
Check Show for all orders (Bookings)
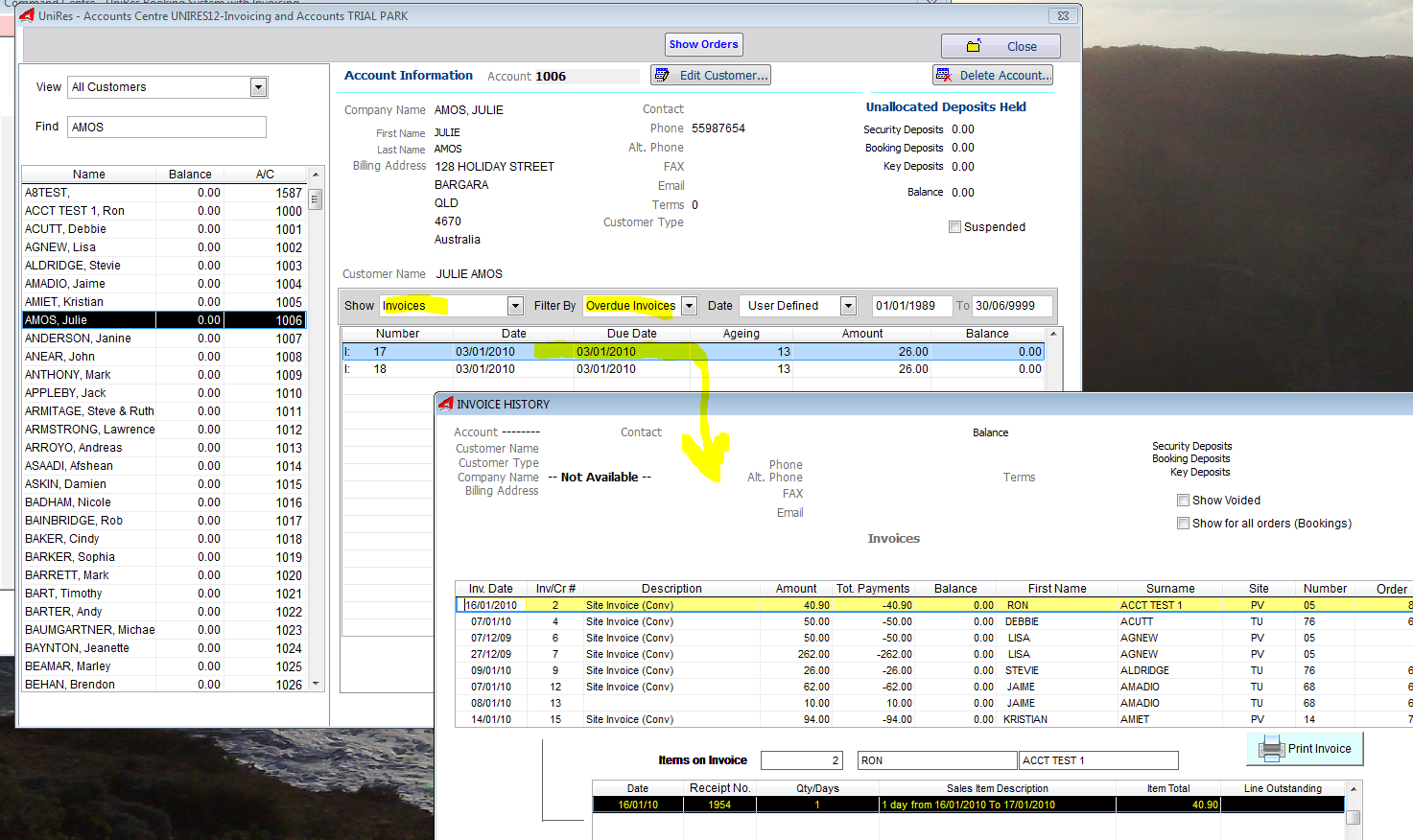pyautogui.click(x=1183, y=524)
